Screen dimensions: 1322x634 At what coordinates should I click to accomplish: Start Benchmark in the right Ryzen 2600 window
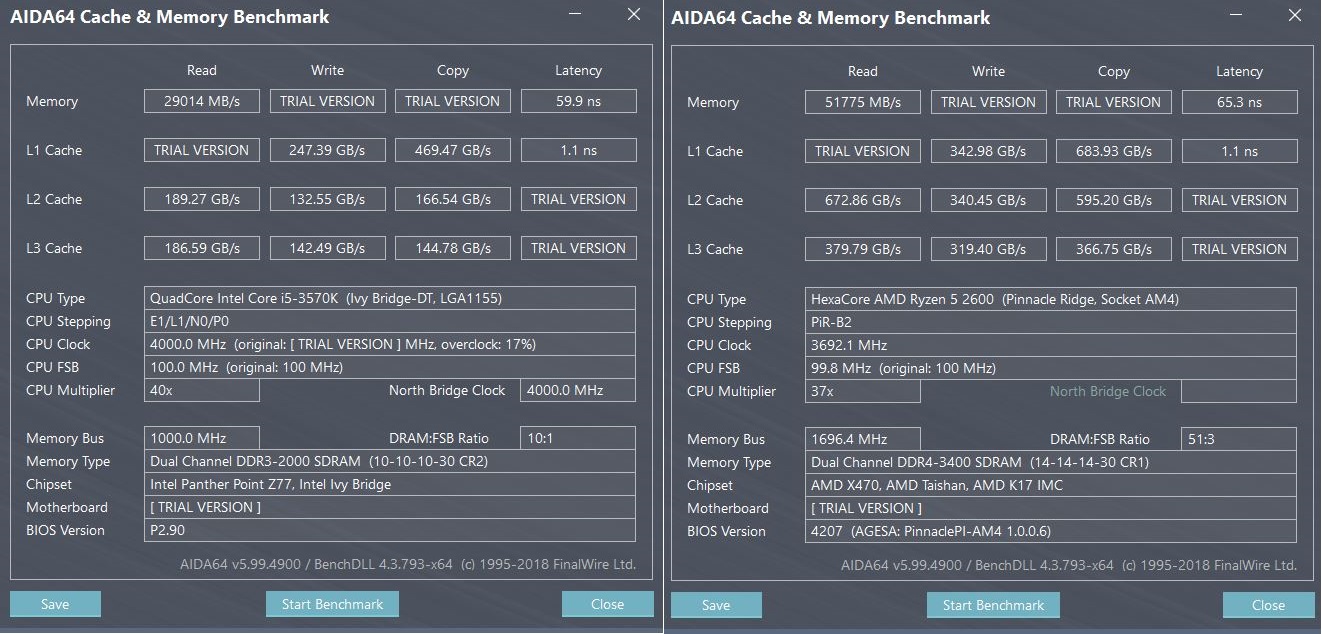coord(993,605)
